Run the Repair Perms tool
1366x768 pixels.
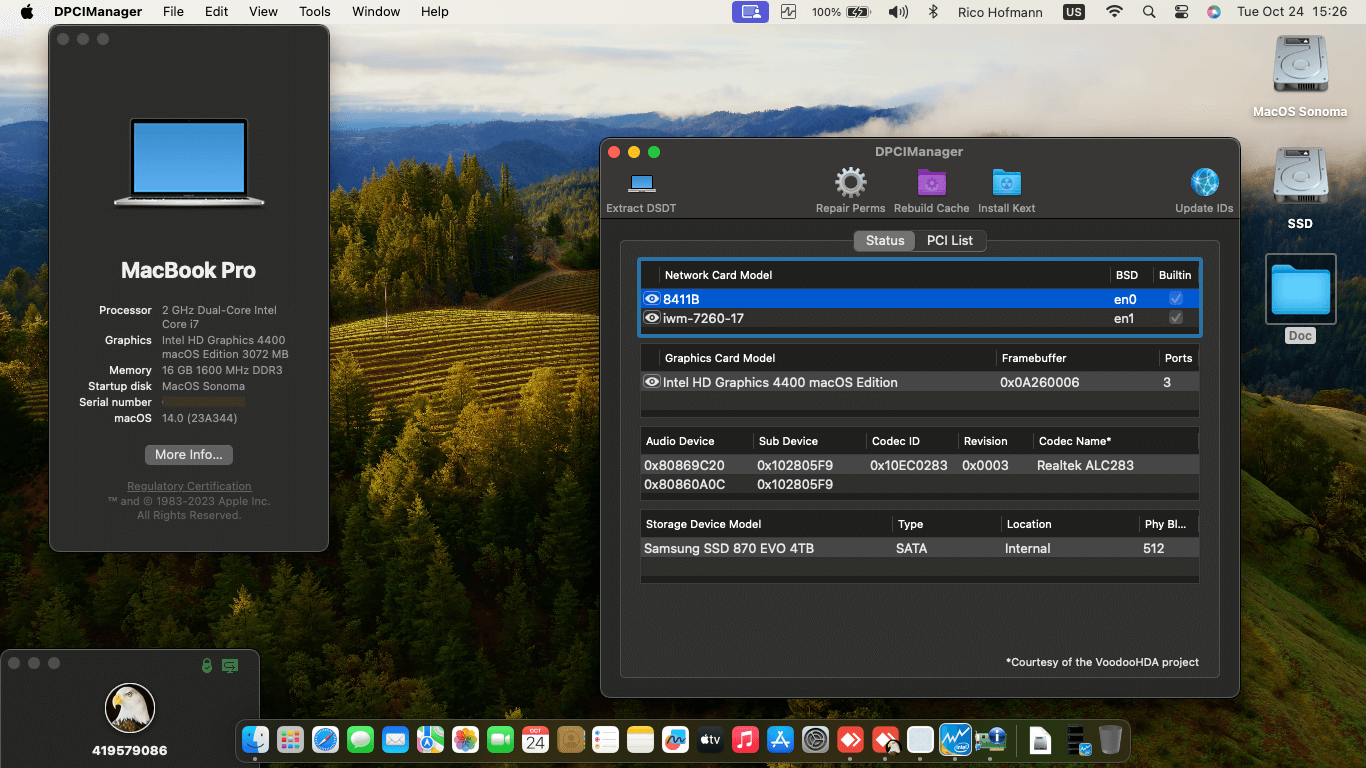tap(850, 184)
